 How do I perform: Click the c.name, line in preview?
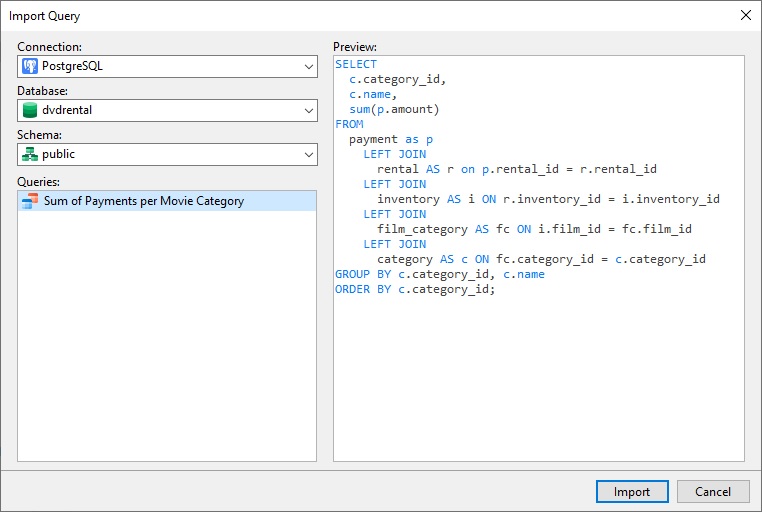pos(373,94)
